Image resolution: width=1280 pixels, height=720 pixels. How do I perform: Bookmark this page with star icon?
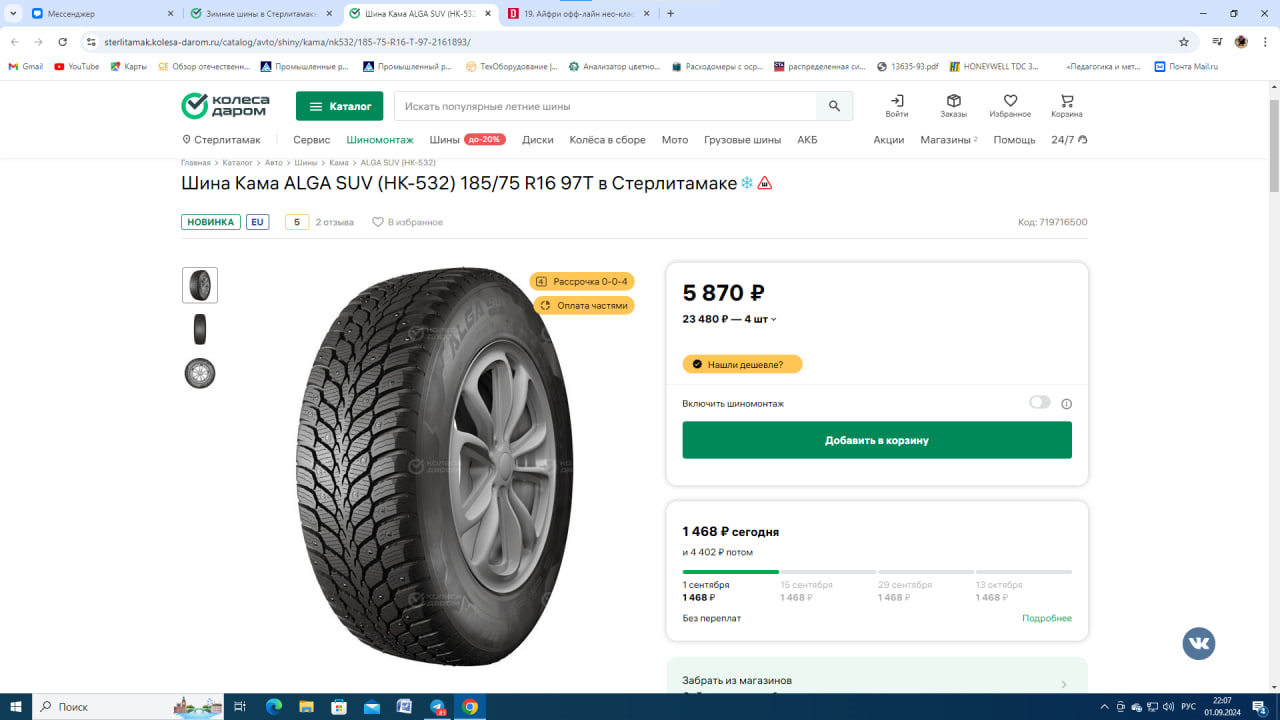point(1184,42)
